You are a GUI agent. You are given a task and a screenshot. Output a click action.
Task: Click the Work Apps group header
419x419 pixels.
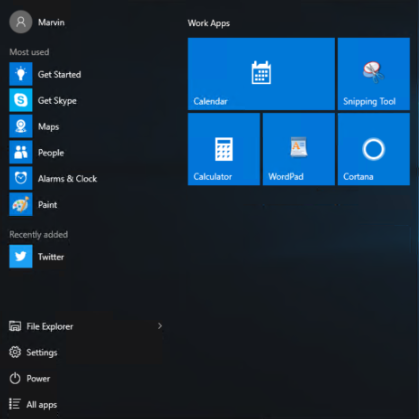tap(209, 23)
